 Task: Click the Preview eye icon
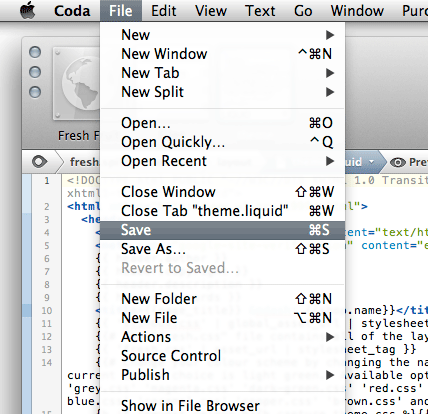(398, 162)
